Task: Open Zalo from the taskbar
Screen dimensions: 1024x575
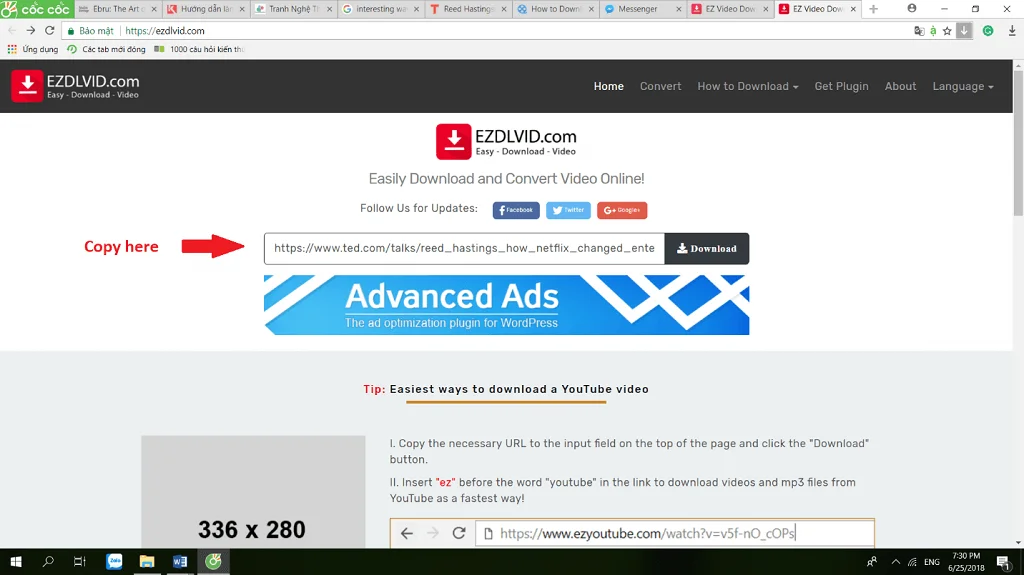Action: (x=114, y=561)
